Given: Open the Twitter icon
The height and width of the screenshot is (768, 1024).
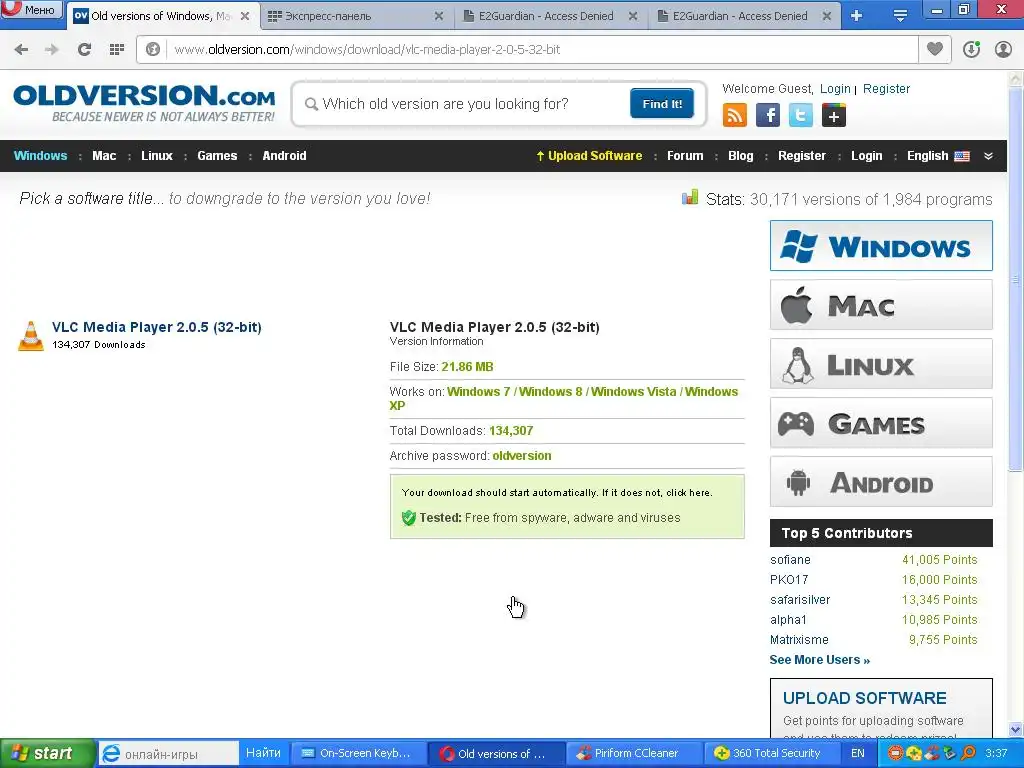Looking at the screenshot, I should point(801,116).
